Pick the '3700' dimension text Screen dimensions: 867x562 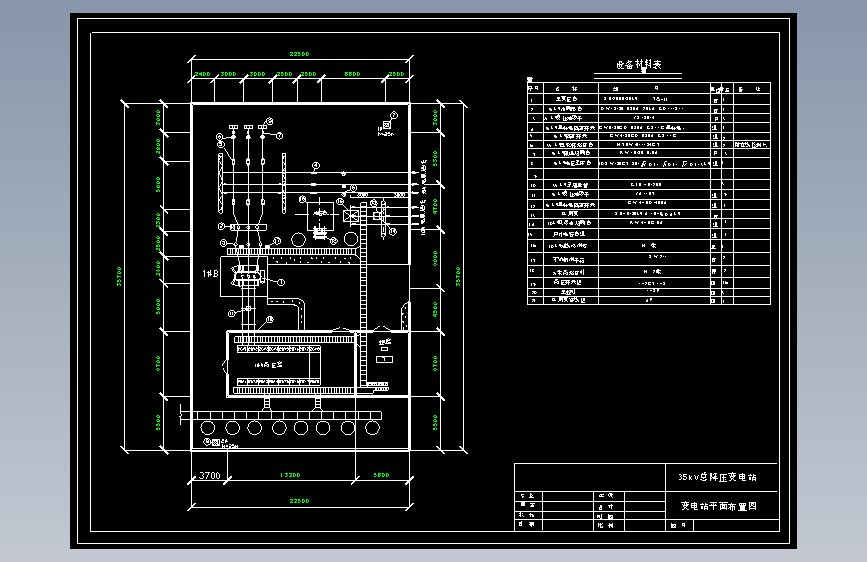[210, 475]
